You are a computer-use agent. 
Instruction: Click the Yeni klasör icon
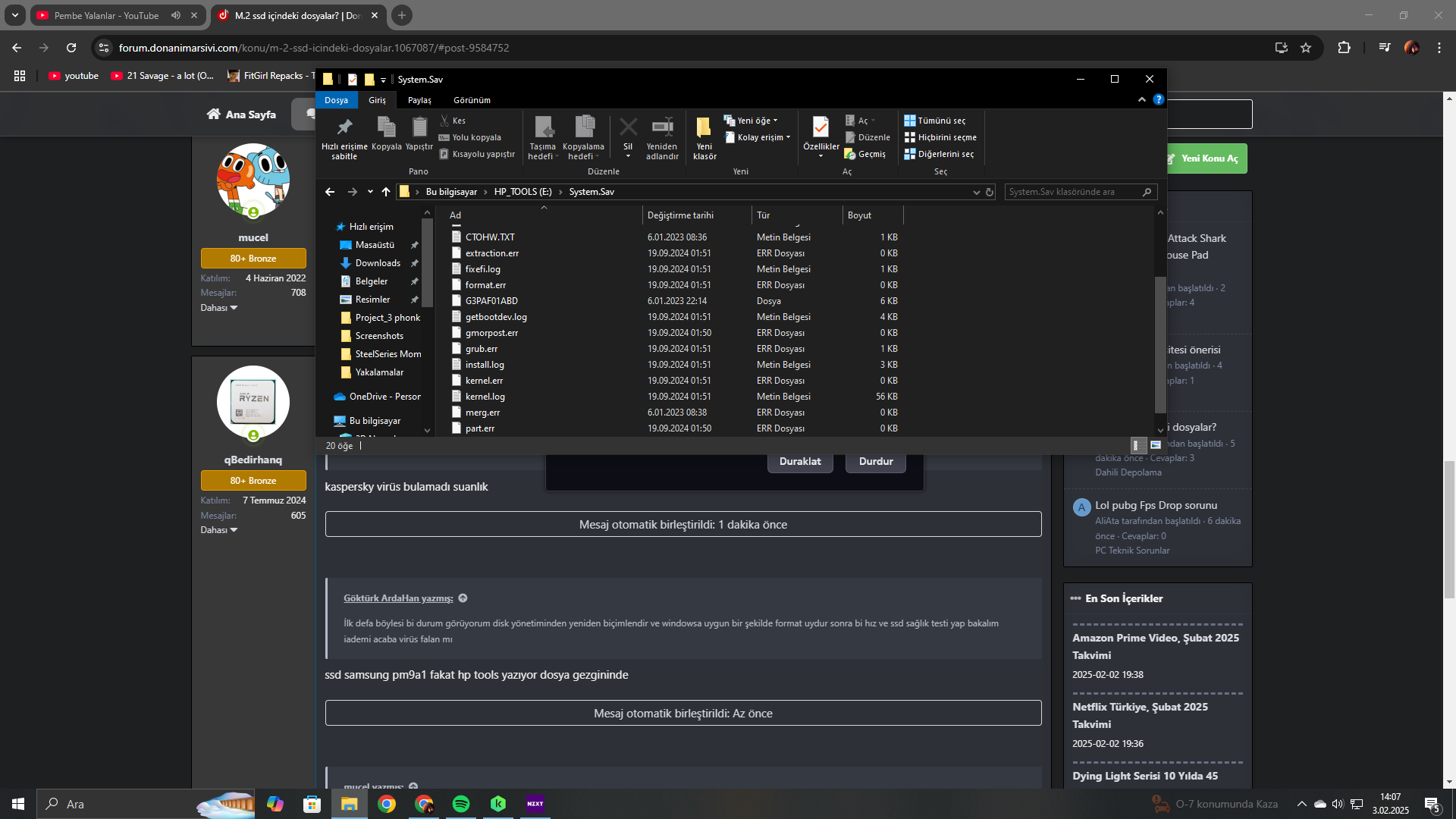coord(704,127)
